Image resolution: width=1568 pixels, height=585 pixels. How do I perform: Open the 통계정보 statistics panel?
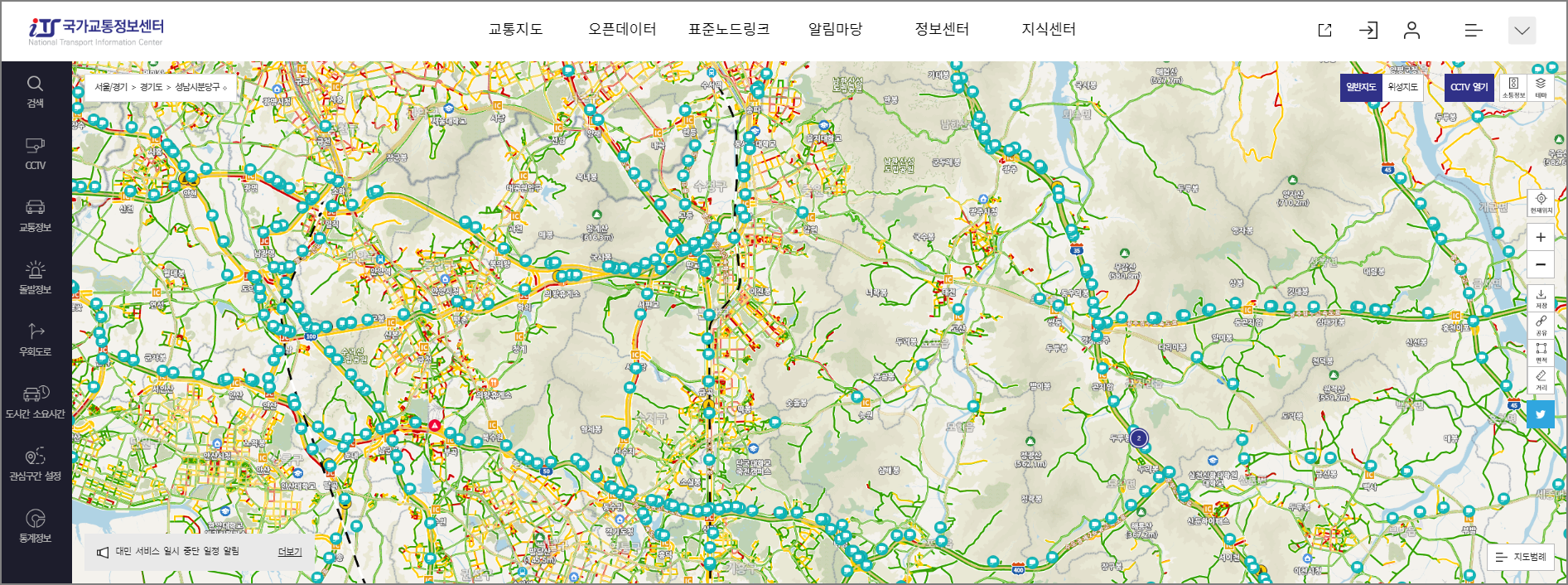[x=35, y=527]
